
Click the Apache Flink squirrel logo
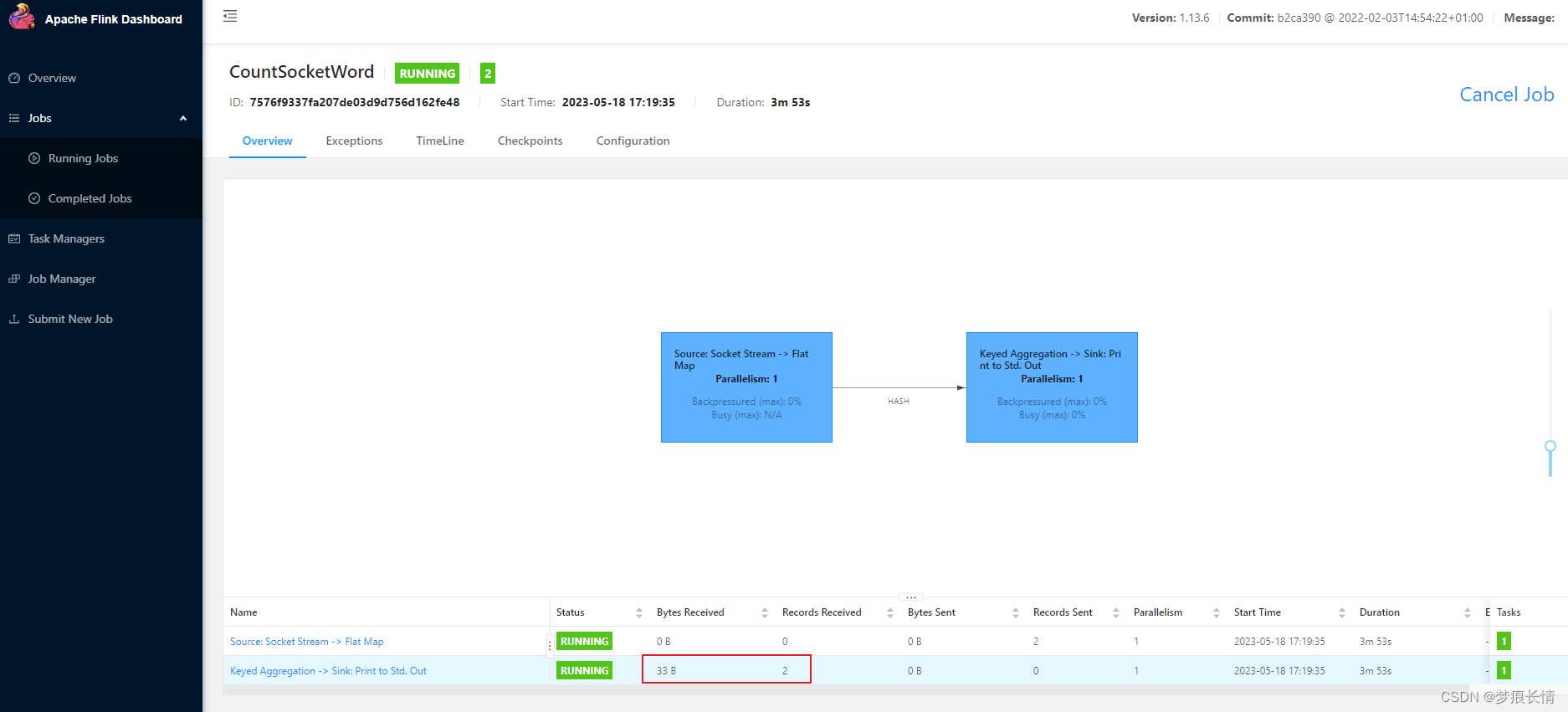(22, 17)
